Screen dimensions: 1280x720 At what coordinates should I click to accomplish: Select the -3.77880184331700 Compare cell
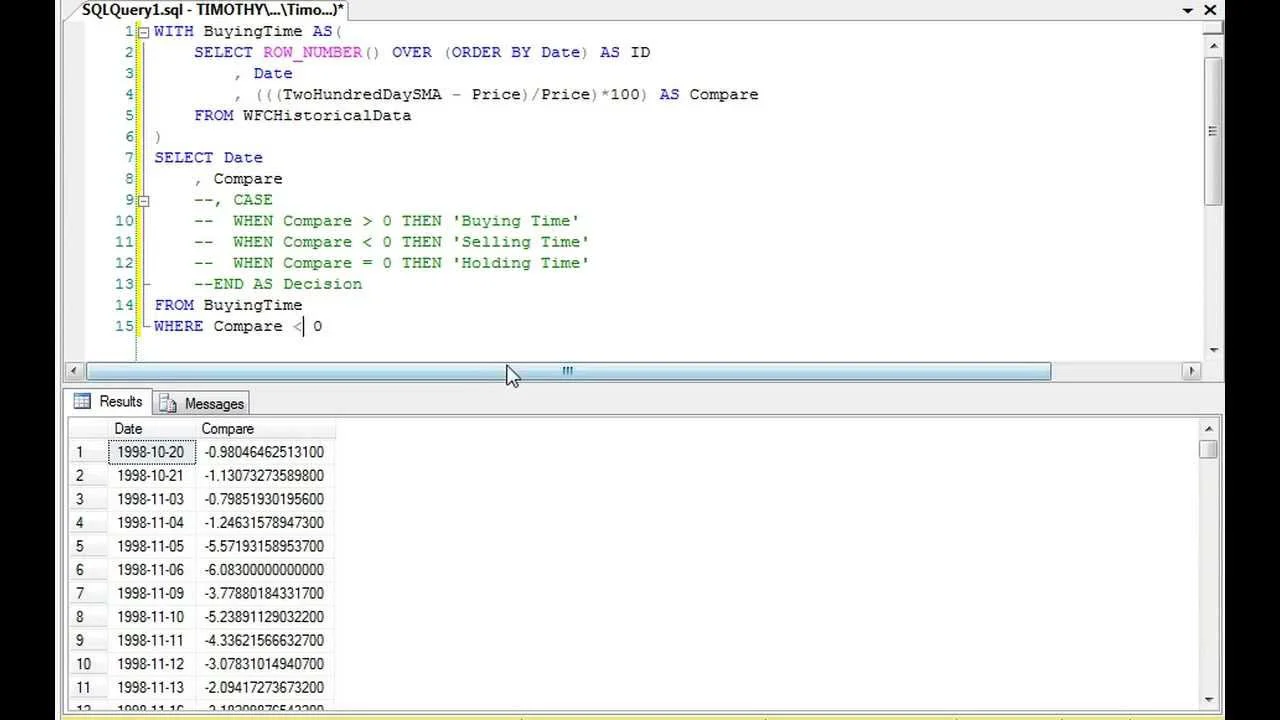264,593
